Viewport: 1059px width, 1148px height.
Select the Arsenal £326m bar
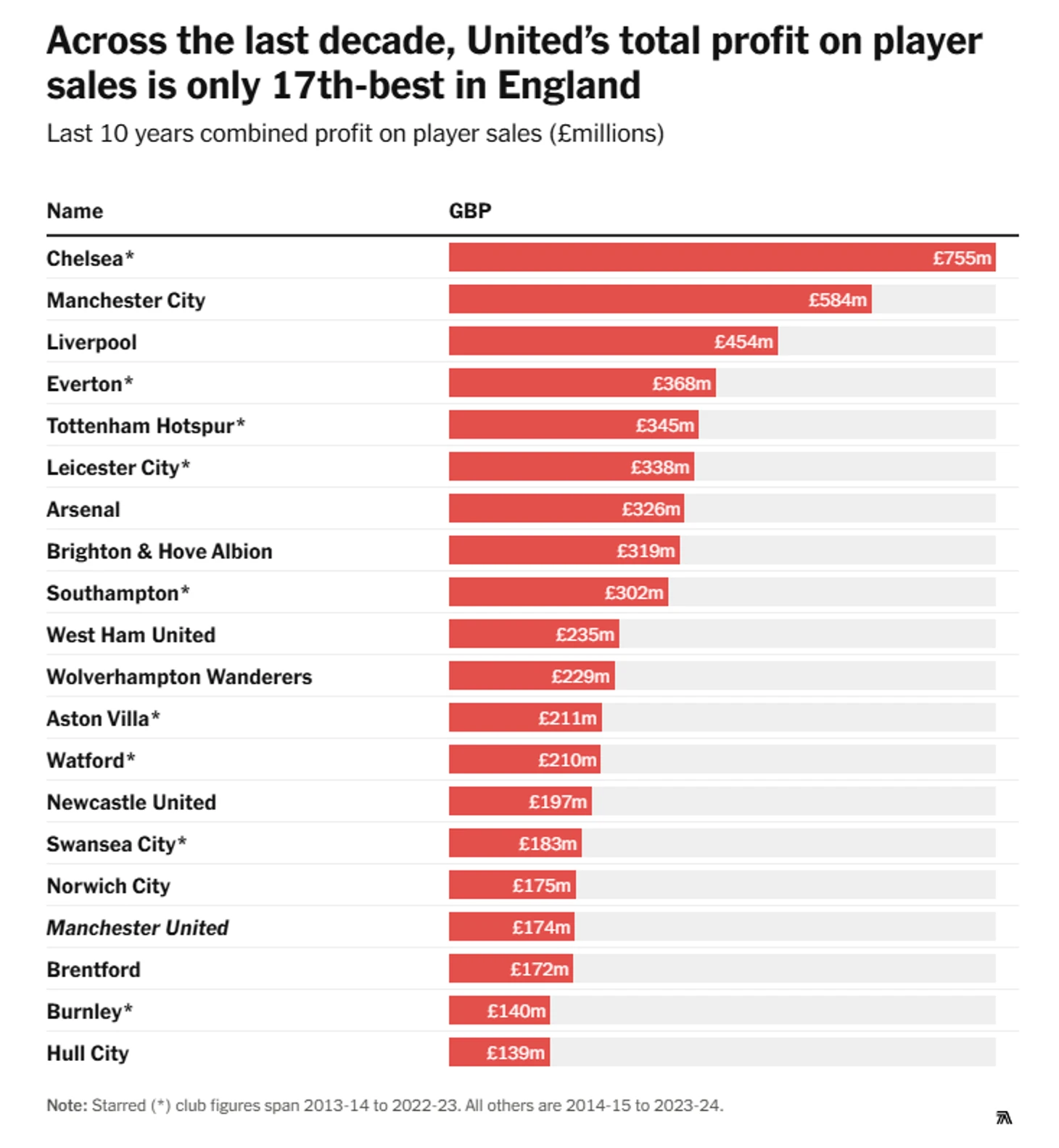click(566, 508)
